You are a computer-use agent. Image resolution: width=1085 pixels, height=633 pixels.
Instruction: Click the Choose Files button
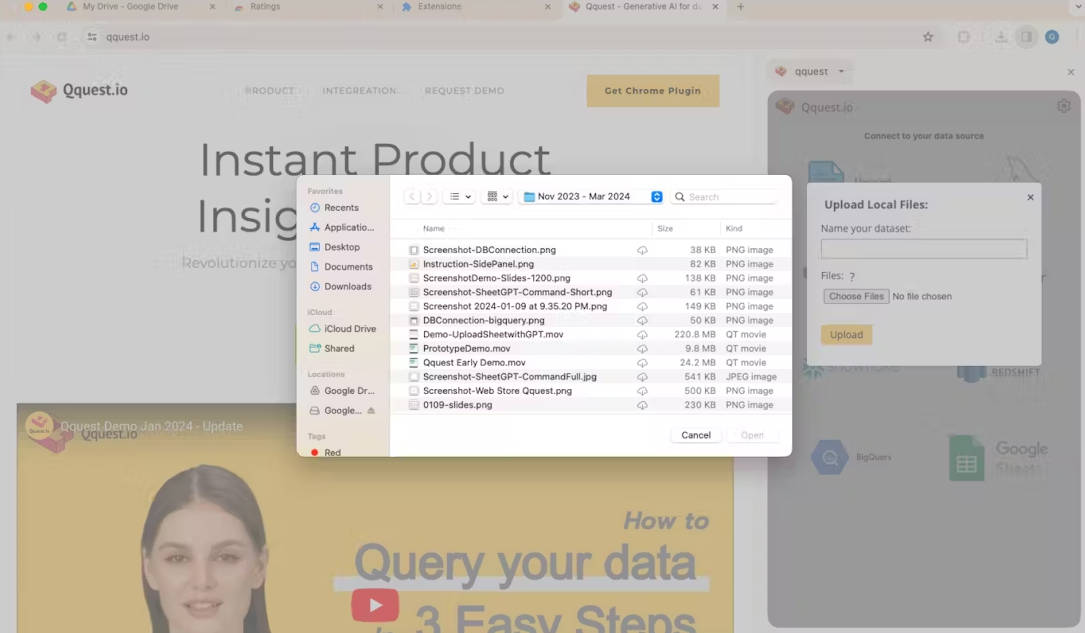[x=856, y=297]
